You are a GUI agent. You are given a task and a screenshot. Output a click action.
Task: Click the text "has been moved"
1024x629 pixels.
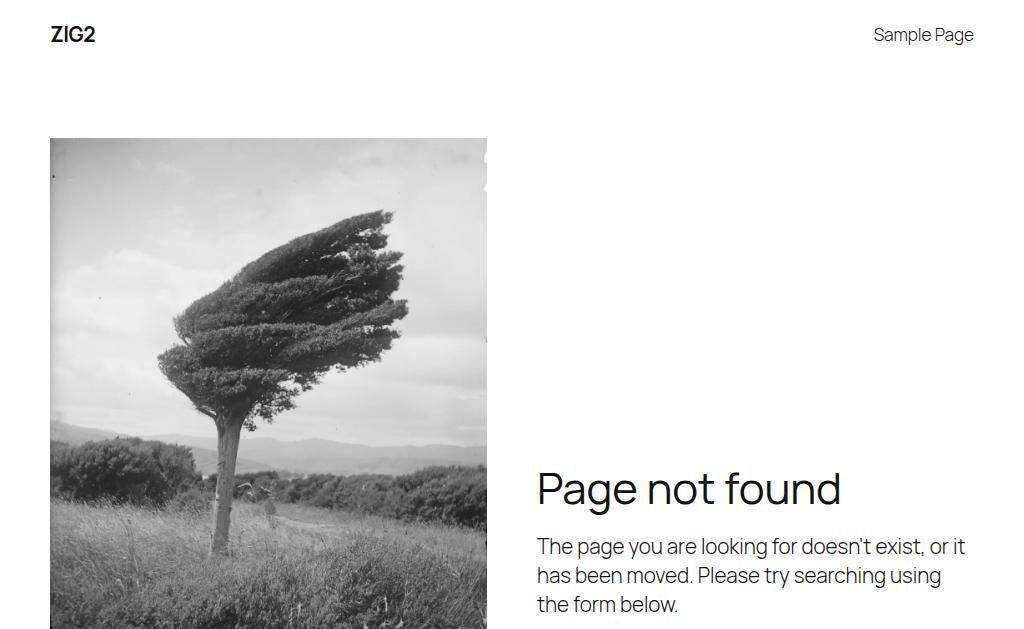[614, 575]
